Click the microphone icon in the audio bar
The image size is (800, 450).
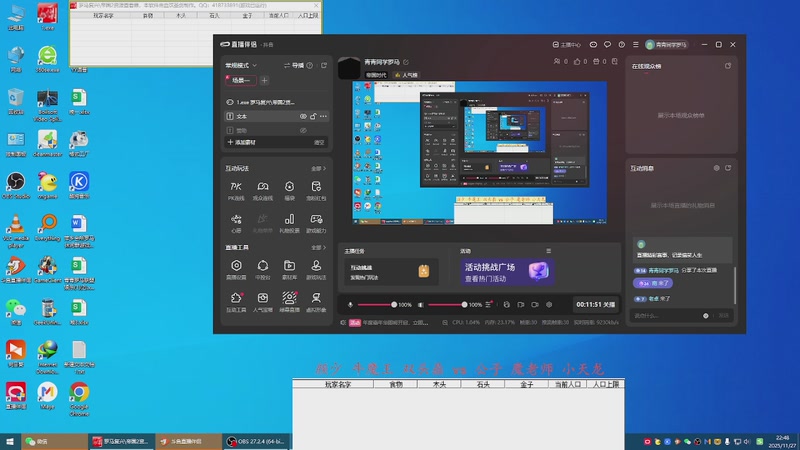(350, 305)
